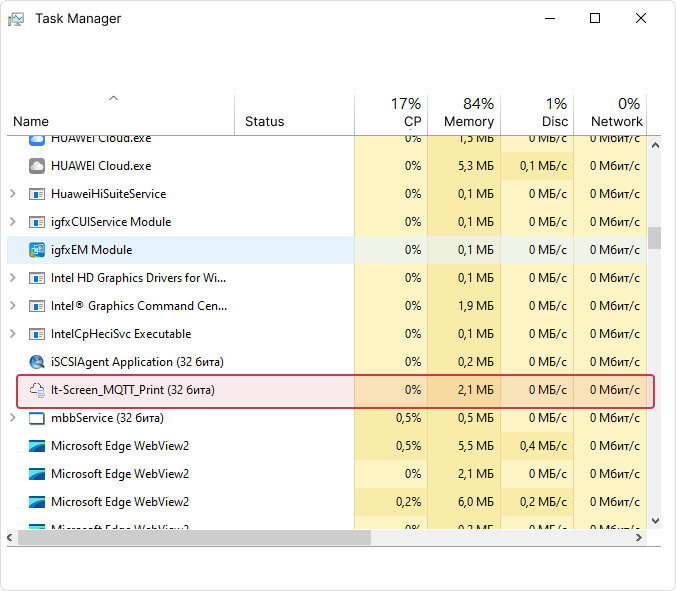The height and width of the screenshot is (591, 676).
Task: Sort by the 1% Disc column header
Action: click(x=537, y=115)
